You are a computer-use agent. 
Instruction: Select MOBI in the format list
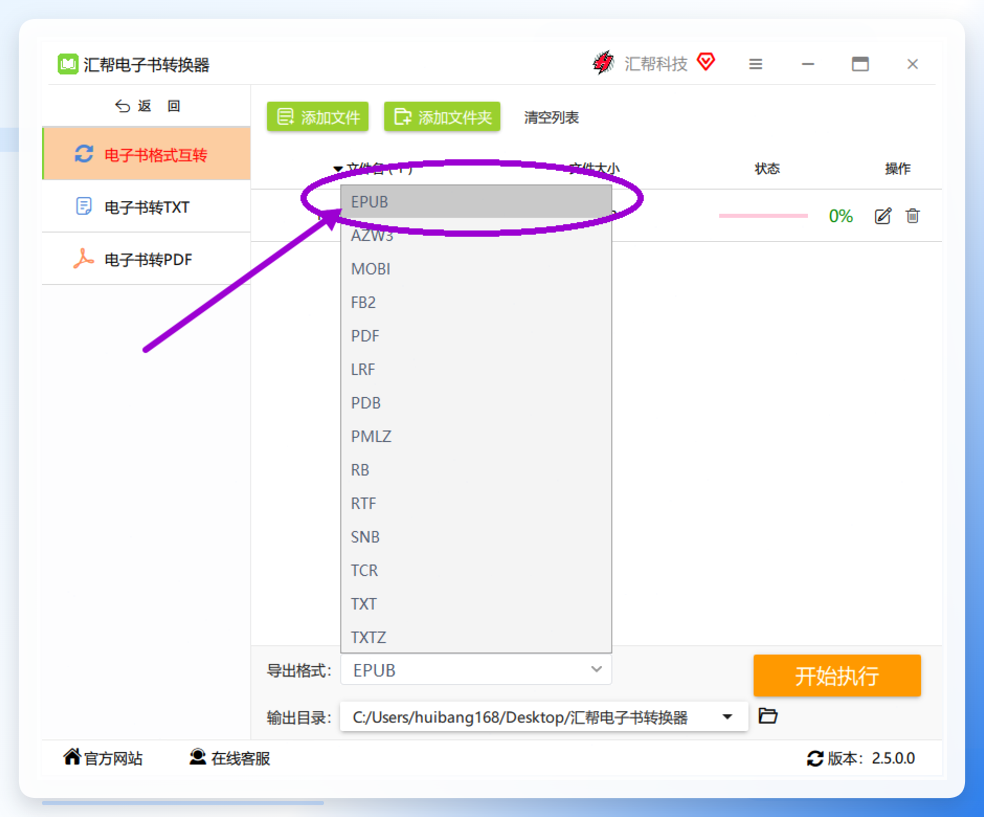pyautogui.click(x=476, y=269)
